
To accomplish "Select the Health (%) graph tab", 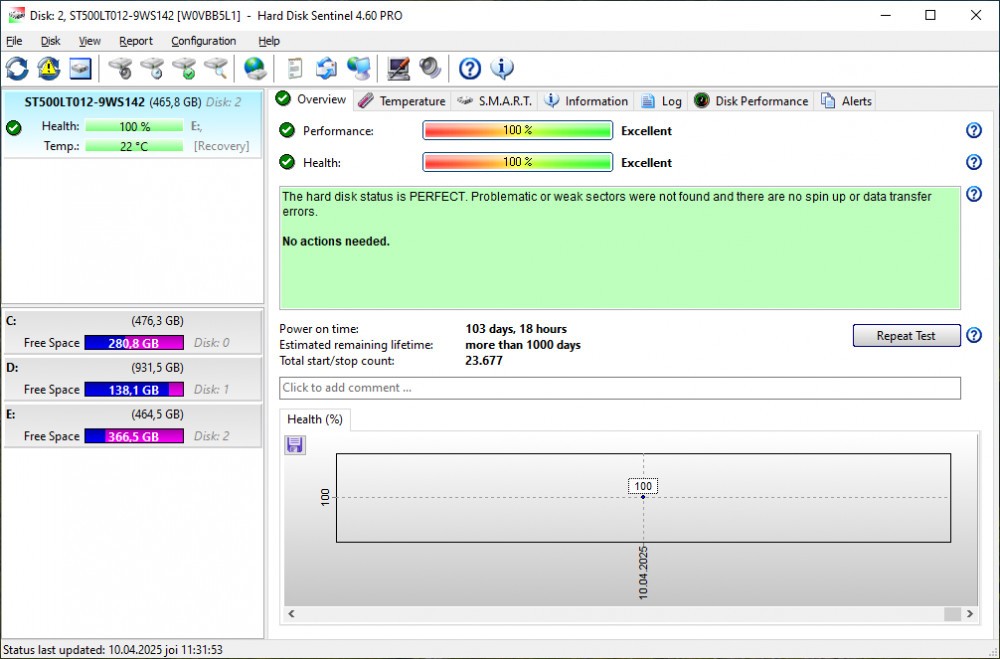I will (314, 419).
